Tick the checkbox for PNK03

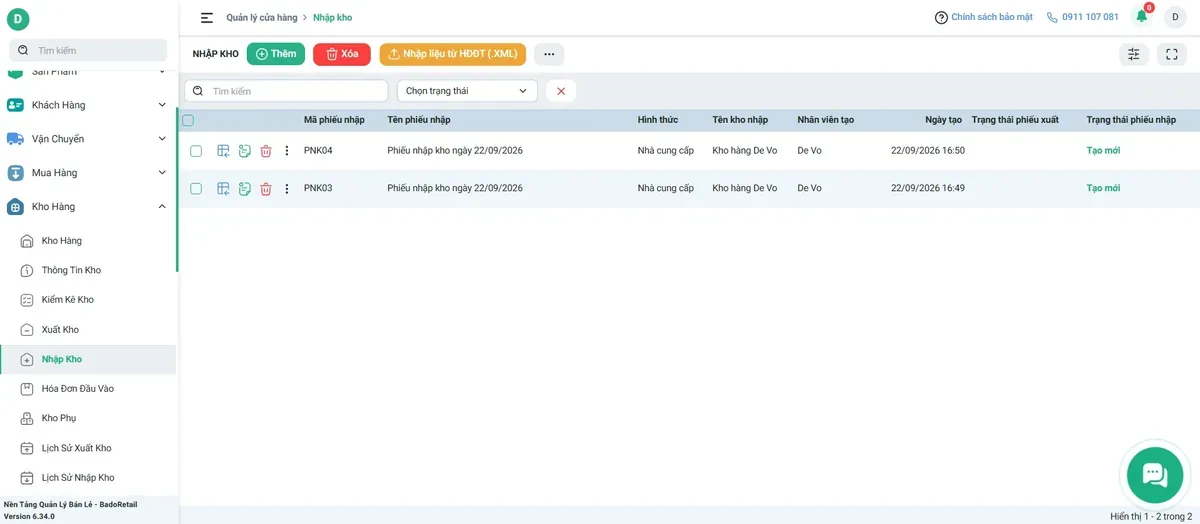196,189
